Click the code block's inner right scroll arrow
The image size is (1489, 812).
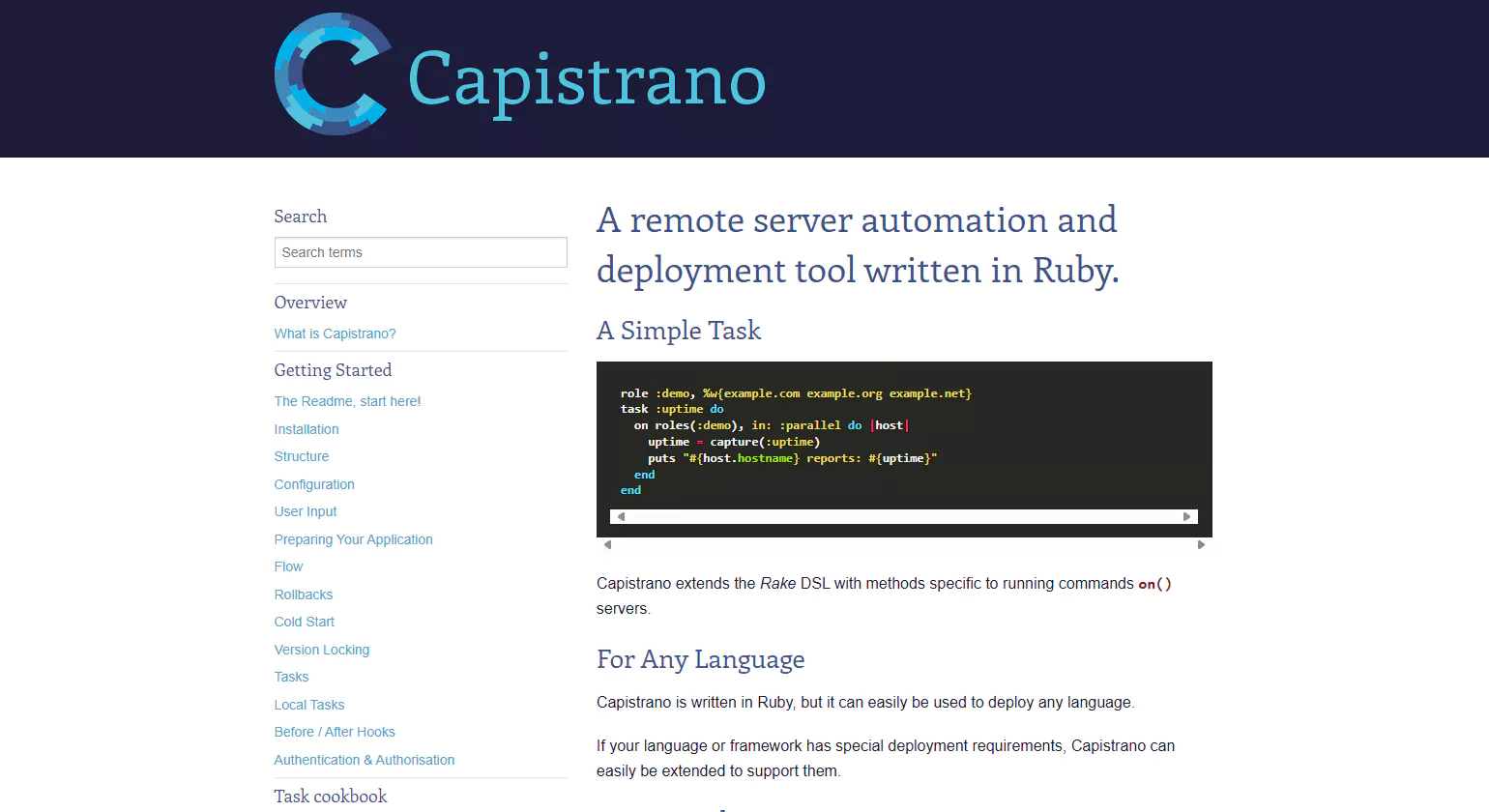[x=1187, y=517]
